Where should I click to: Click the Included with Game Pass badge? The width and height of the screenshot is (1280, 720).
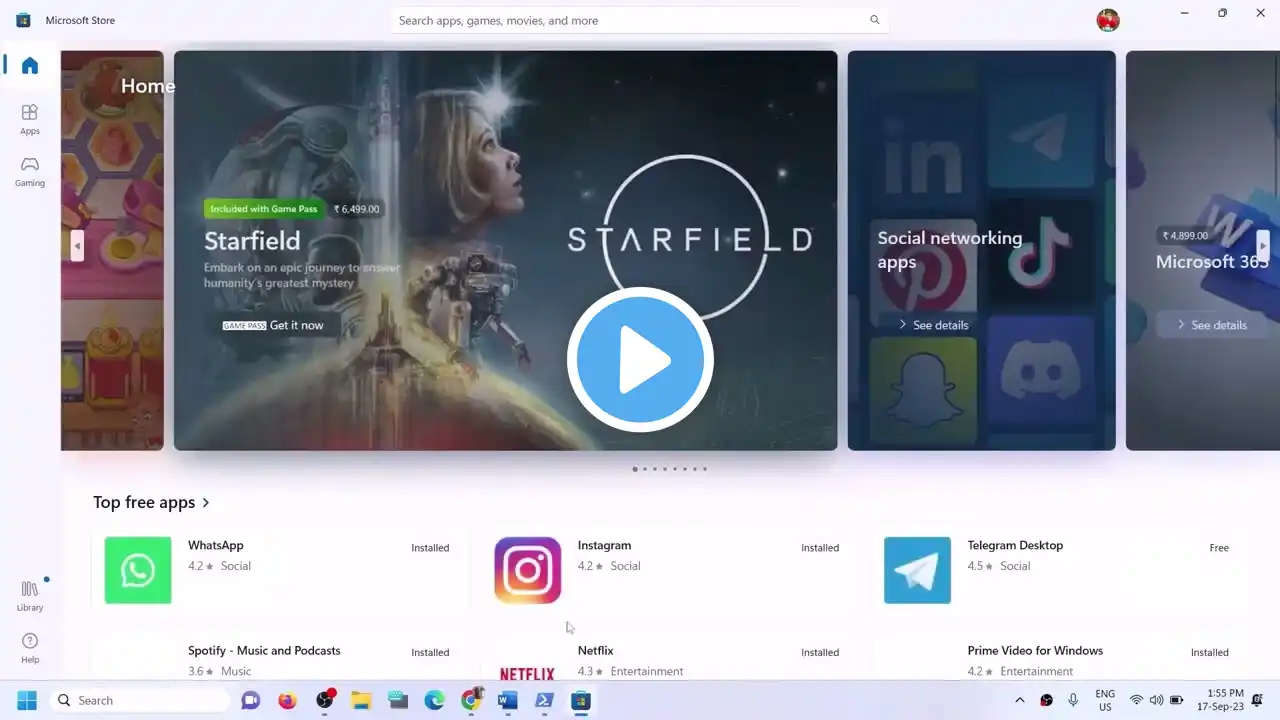point(264,209)
